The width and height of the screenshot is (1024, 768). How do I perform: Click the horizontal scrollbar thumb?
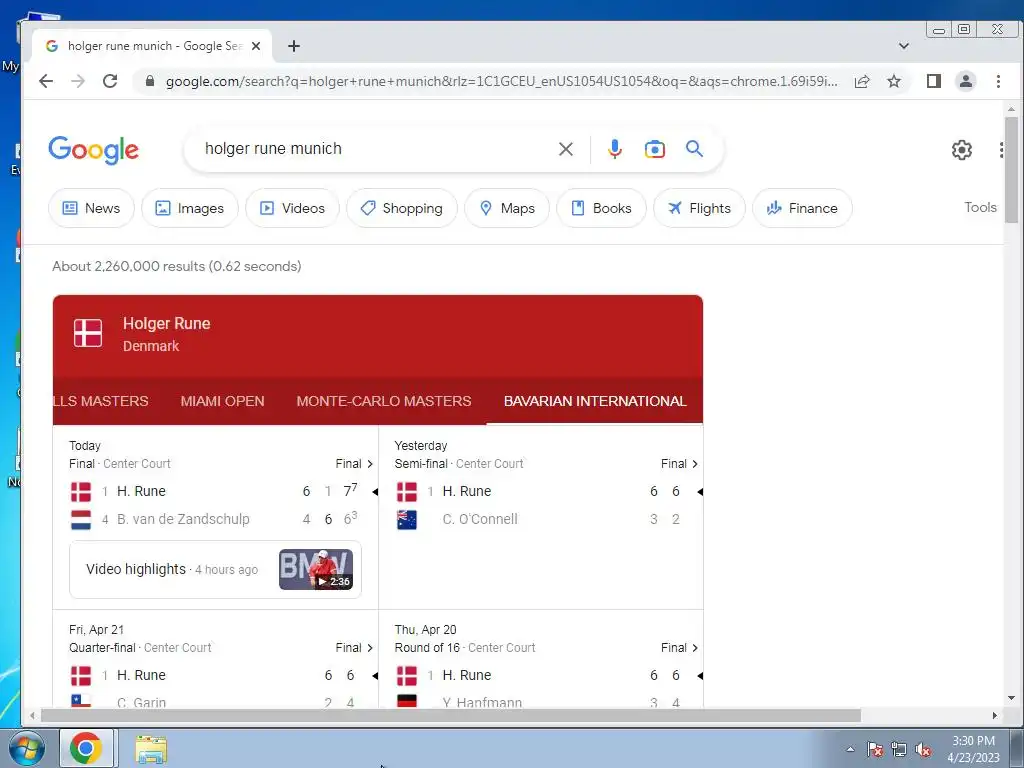coord(451,716)
